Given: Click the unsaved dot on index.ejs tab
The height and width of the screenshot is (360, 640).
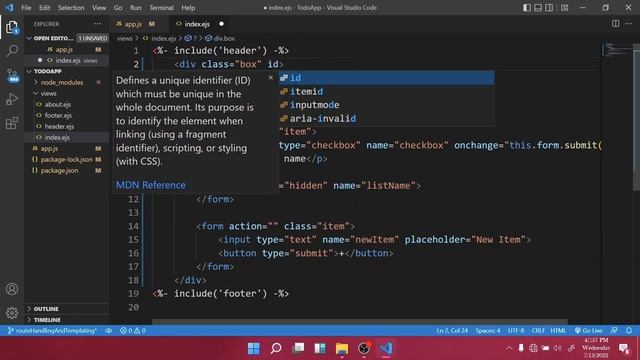Looking at the screenshot, I should (x=221, y=24).
